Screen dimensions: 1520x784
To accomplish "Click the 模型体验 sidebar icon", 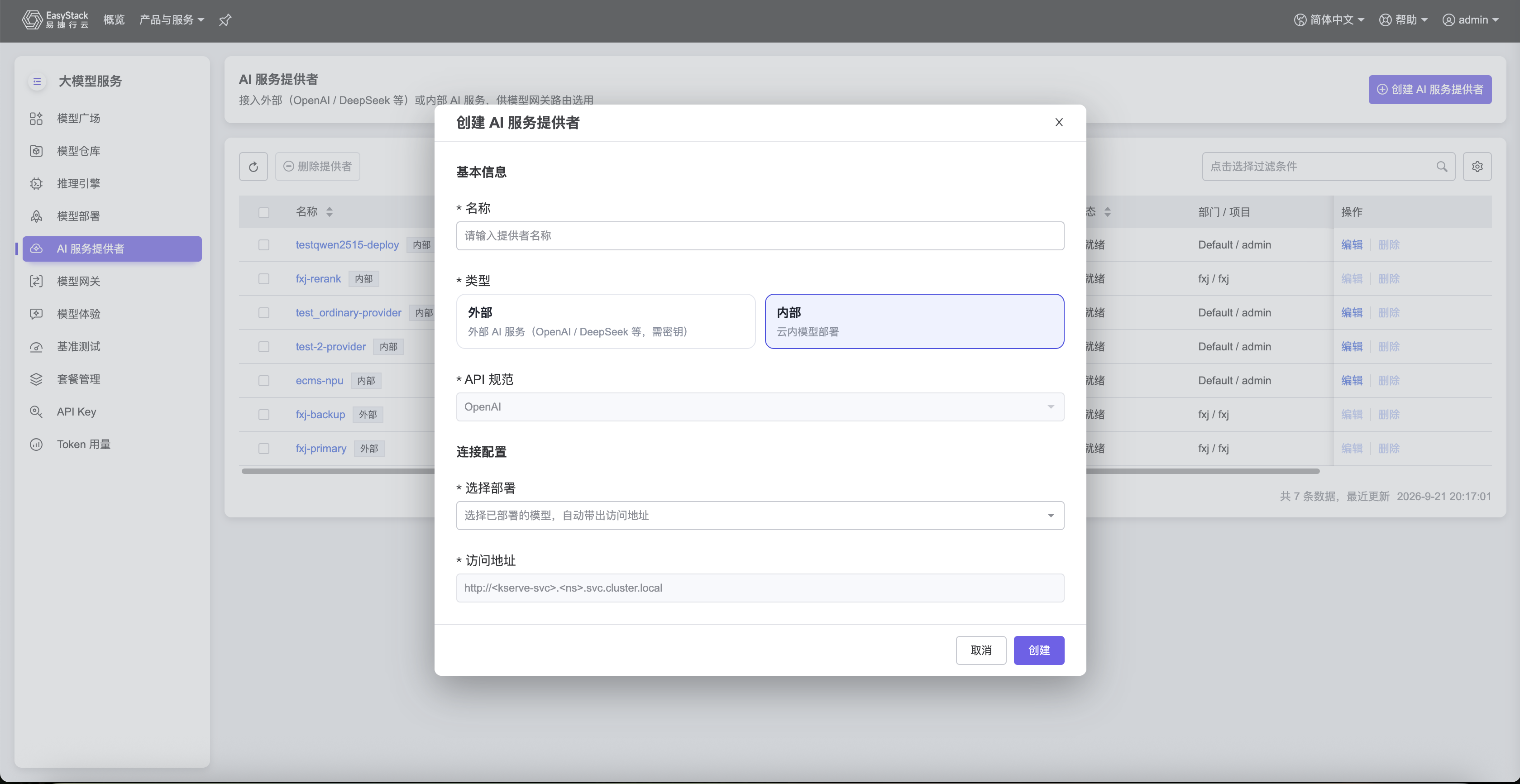I will tap(36, 314).
